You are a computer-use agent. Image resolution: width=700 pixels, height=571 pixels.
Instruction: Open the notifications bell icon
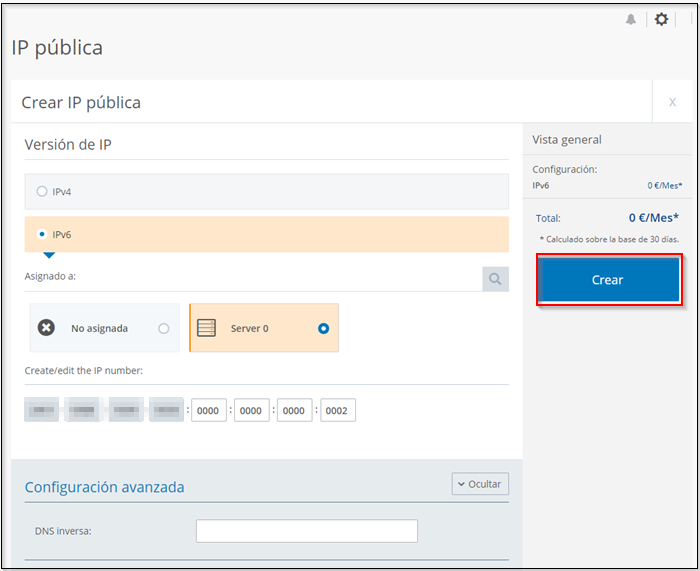(x=630, y=19)
